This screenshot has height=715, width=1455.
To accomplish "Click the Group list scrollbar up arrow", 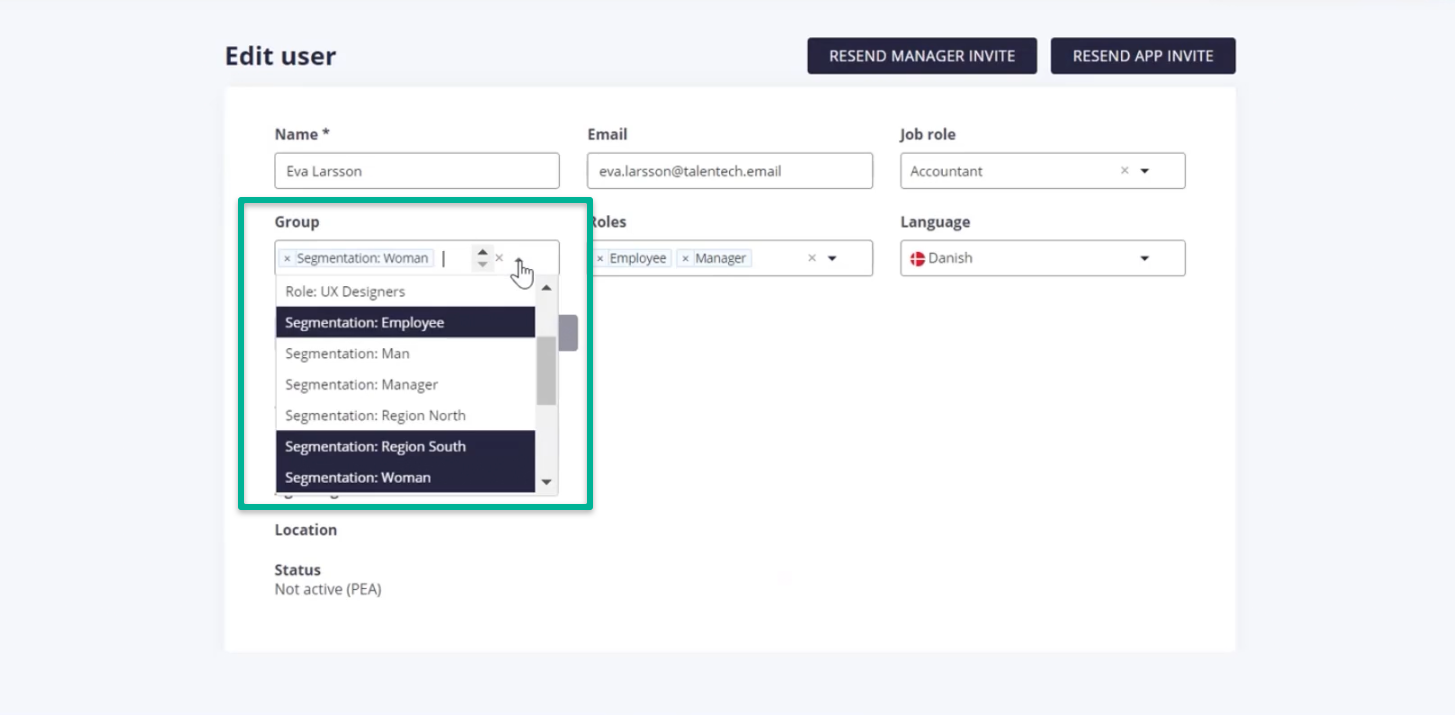I will [546, 289].
